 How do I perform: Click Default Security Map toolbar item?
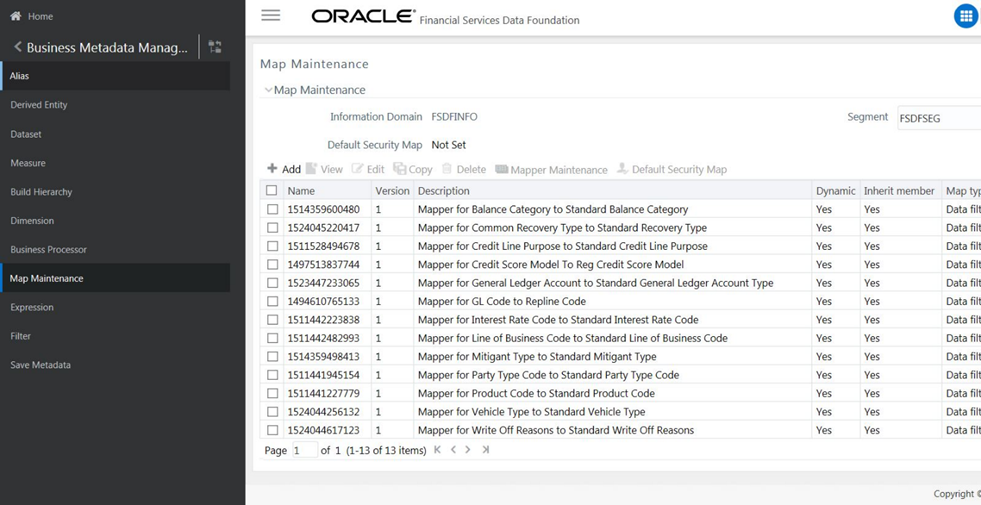tap(671, 169)
